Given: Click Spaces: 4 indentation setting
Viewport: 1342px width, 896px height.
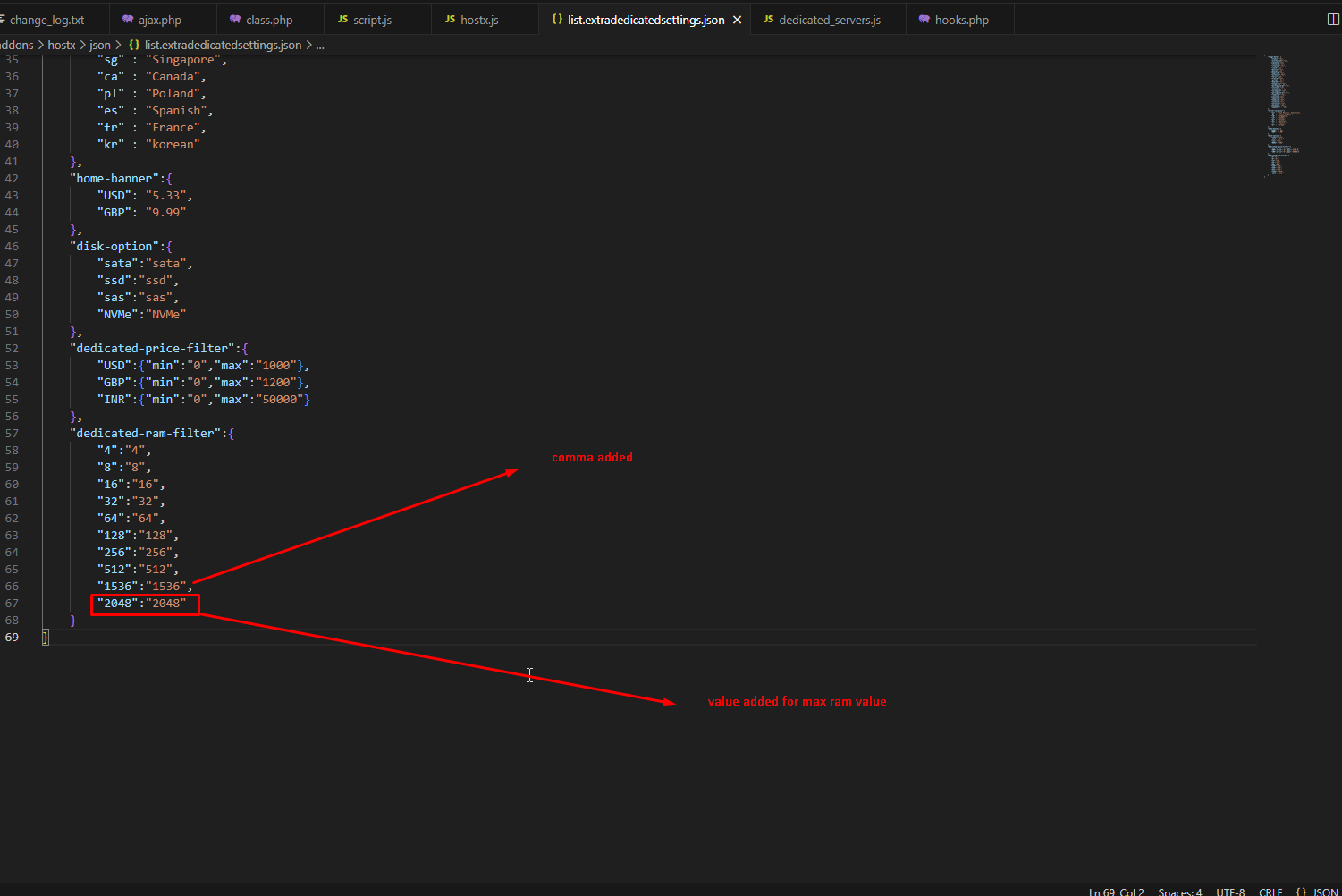Looking at the screenshot, I should 1179,892.
